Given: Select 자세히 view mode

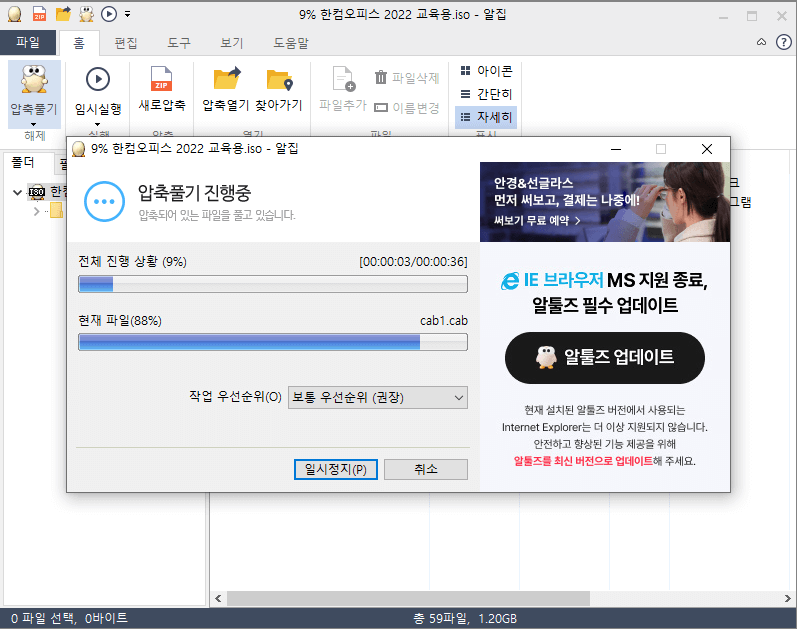Looking at the screenshot, I should [486, 117].
